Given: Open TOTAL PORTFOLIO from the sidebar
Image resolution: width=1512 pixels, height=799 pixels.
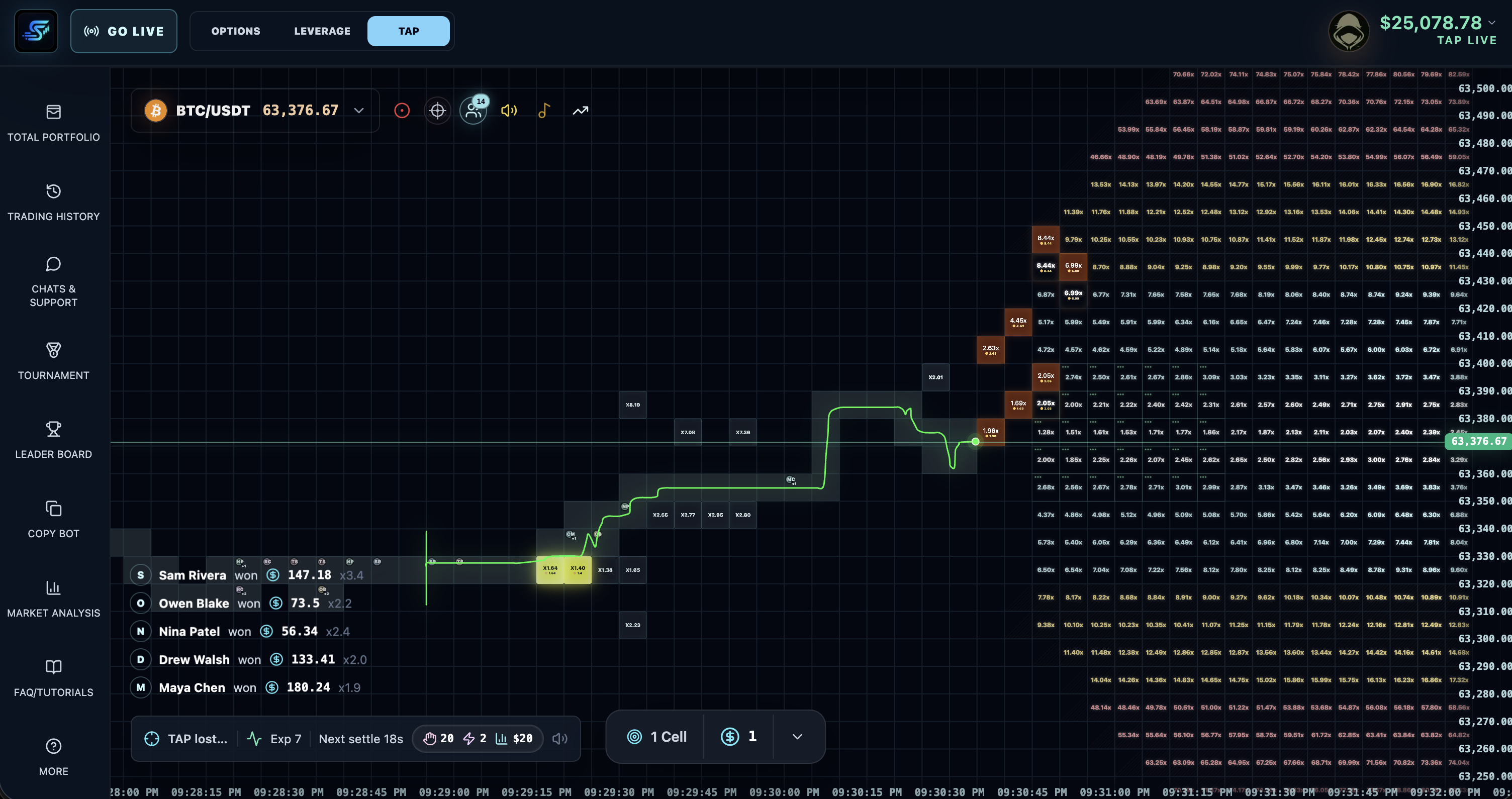Looking at the screenshot, I should (x=53, y=124).
